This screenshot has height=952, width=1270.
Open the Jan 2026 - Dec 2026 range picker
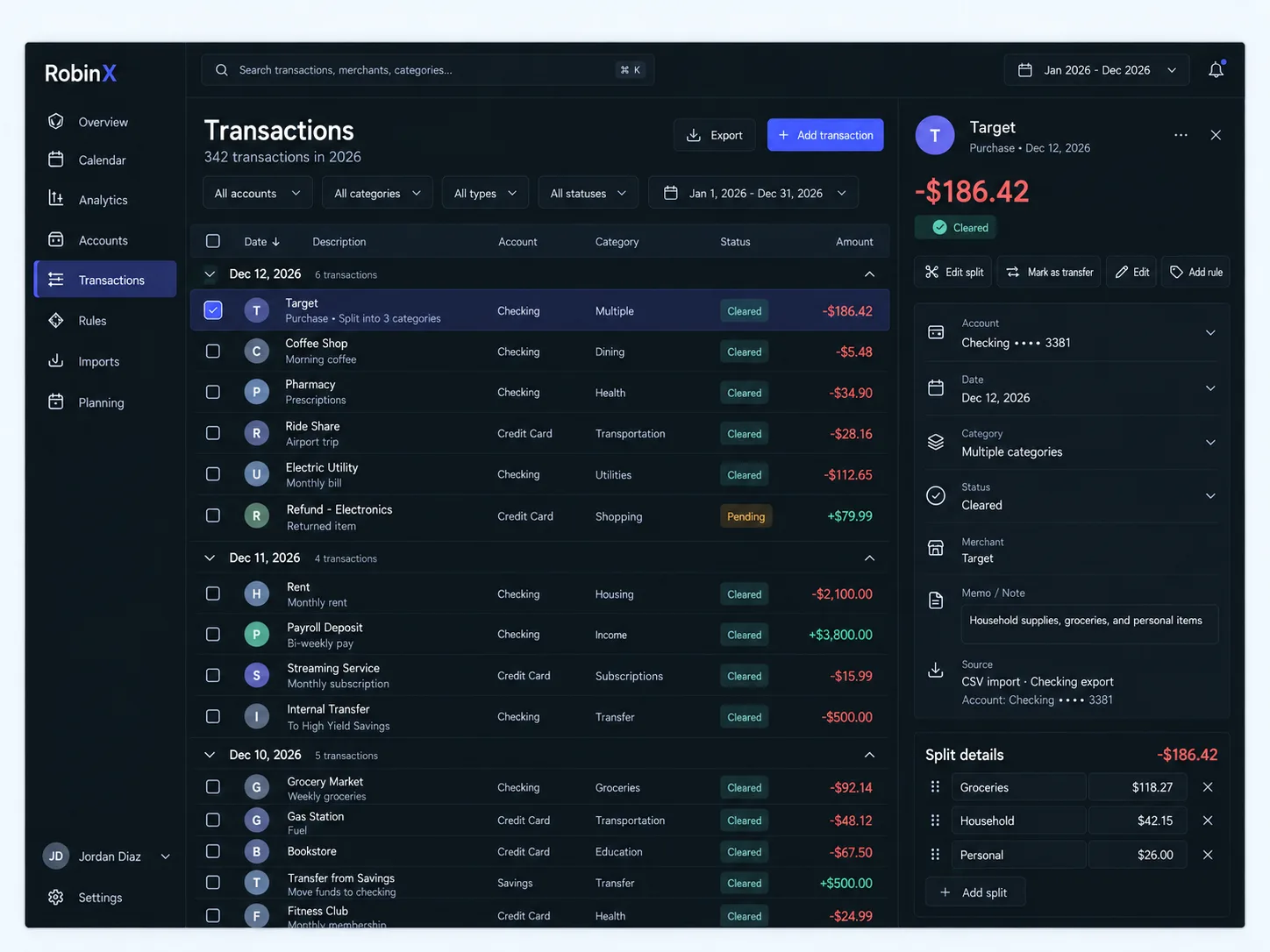pyautogui.click(x=1096, y=70)
